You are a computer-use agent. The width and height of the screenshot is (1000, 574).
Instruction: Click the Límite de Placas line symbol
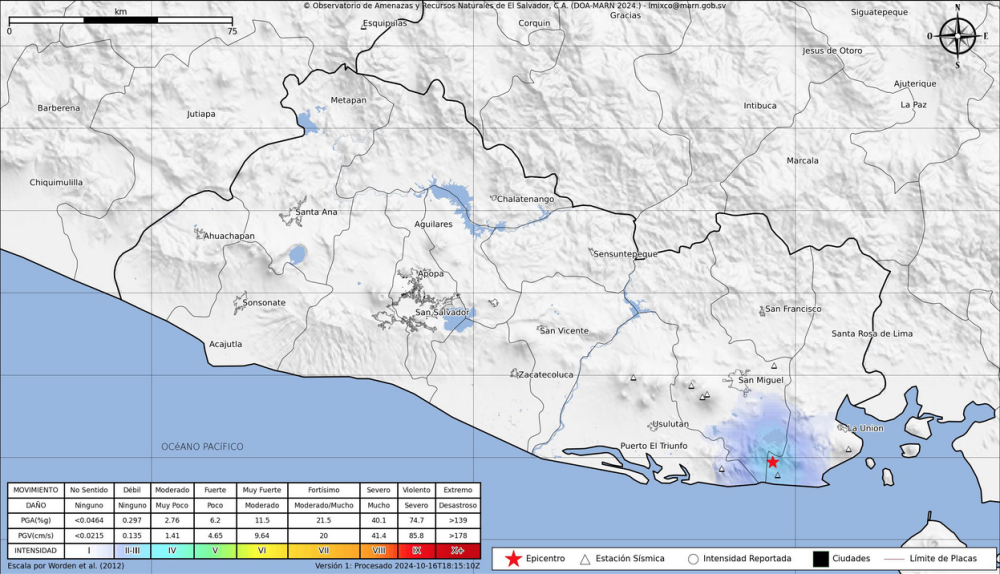tap(894, 559)
